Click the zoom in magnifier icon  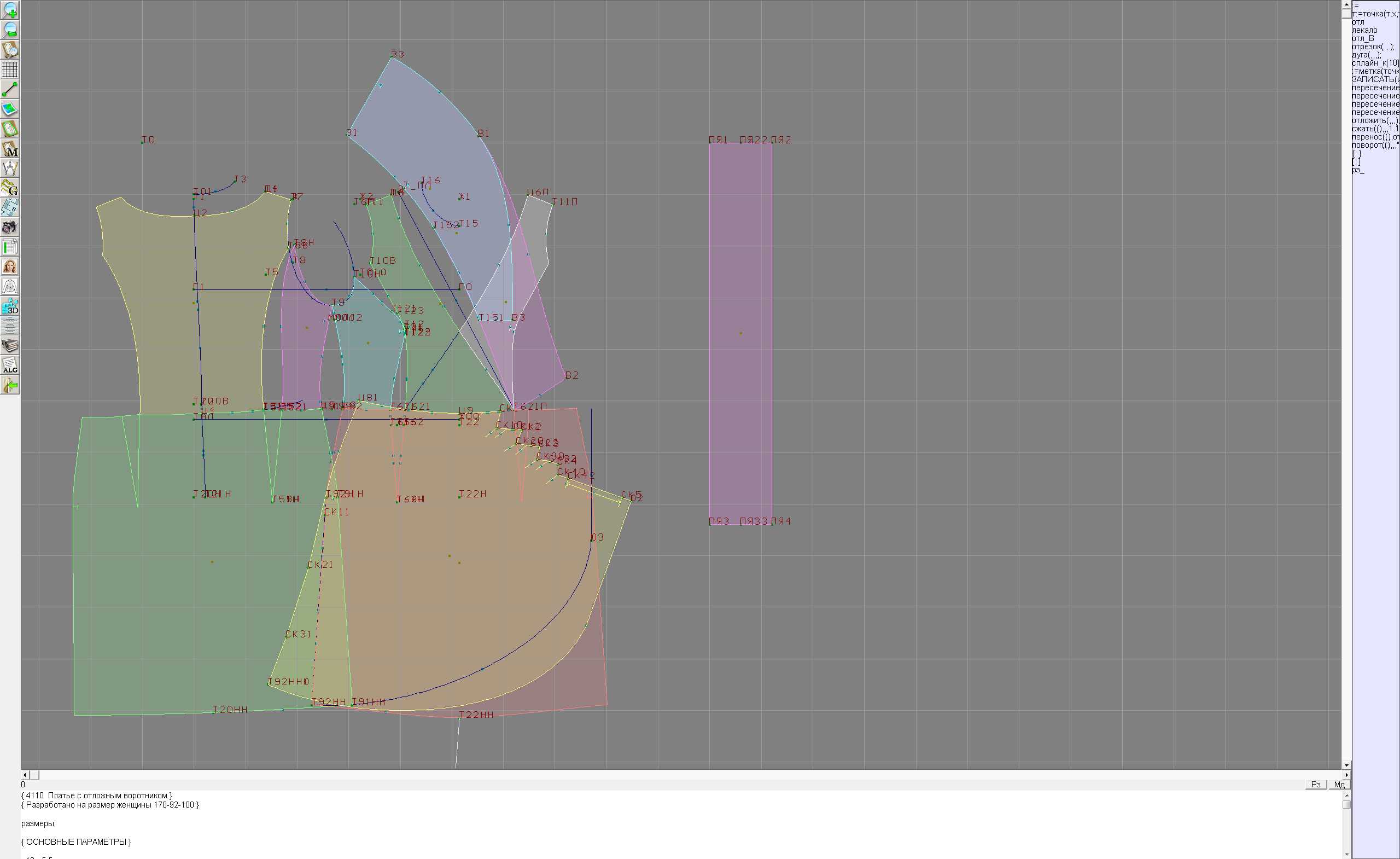[10, 10]
